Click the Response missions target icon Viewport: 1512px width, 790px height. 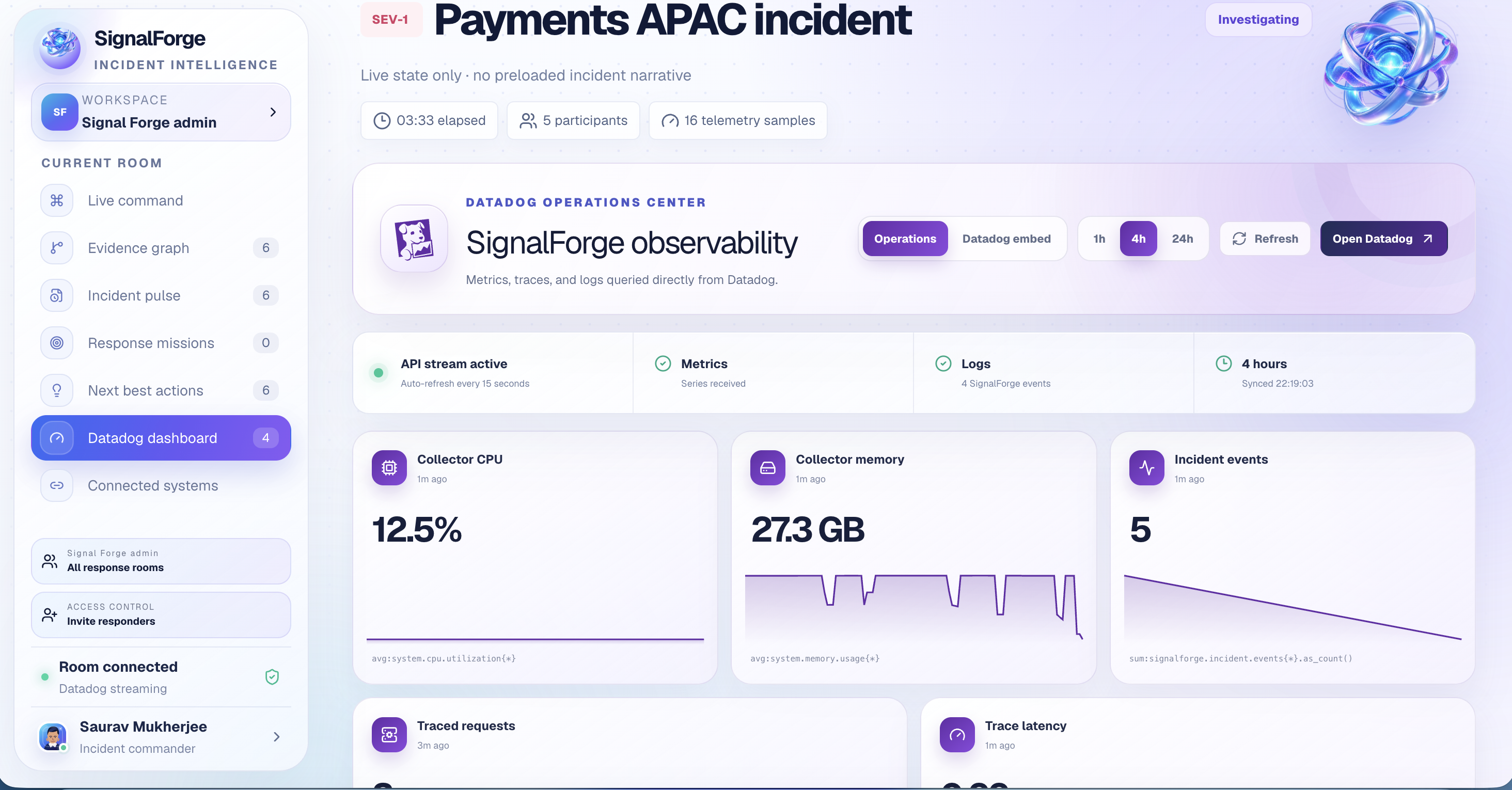57,343
